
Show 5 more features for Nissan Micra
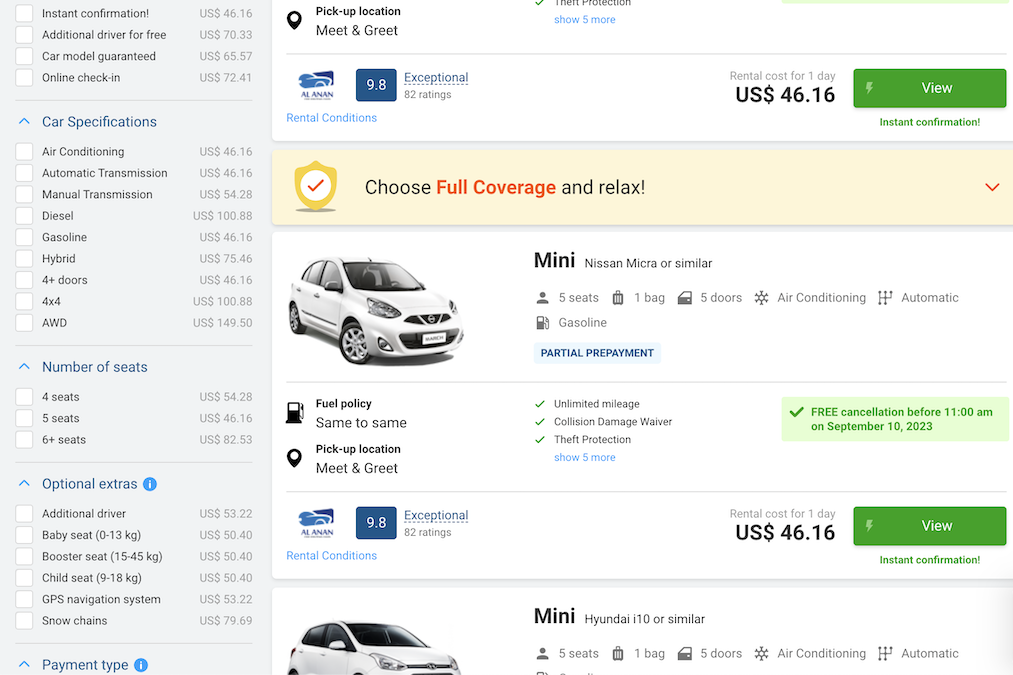[584, 457]
